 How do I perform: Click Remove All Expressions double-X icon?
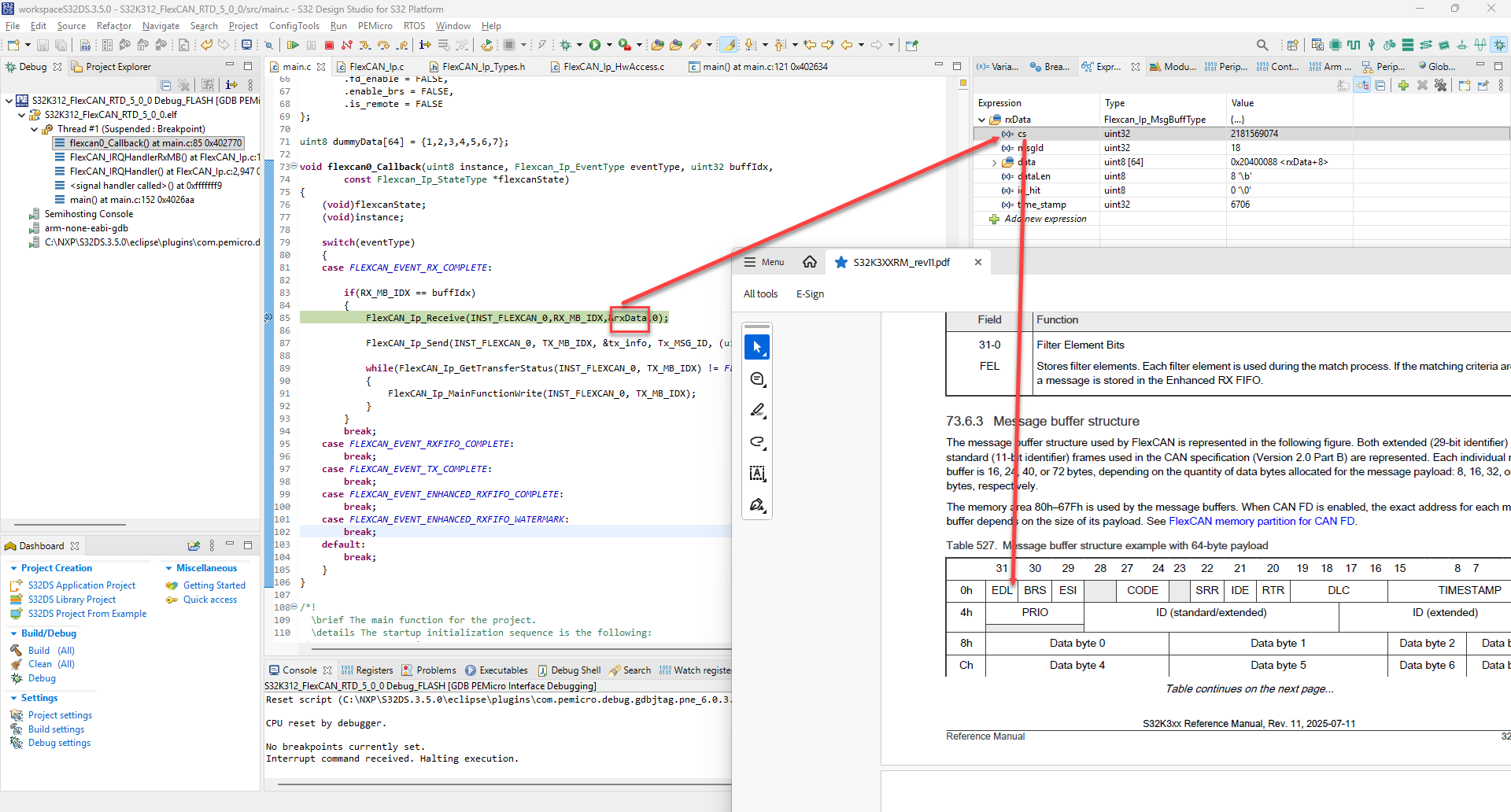click(1440, 86)
